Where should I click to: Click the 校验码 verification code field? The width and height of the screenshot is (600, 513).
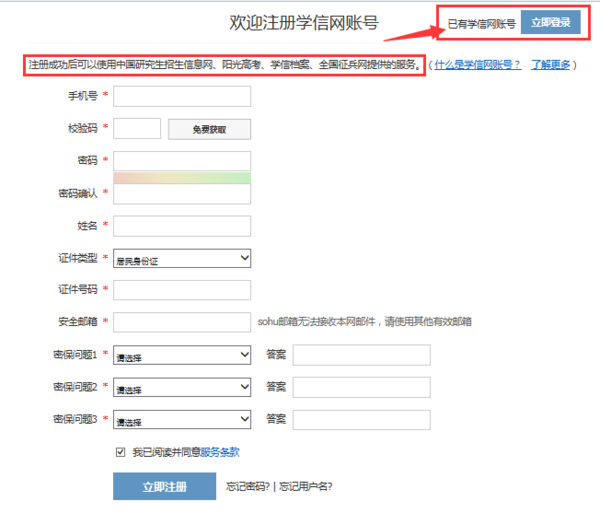138,128
